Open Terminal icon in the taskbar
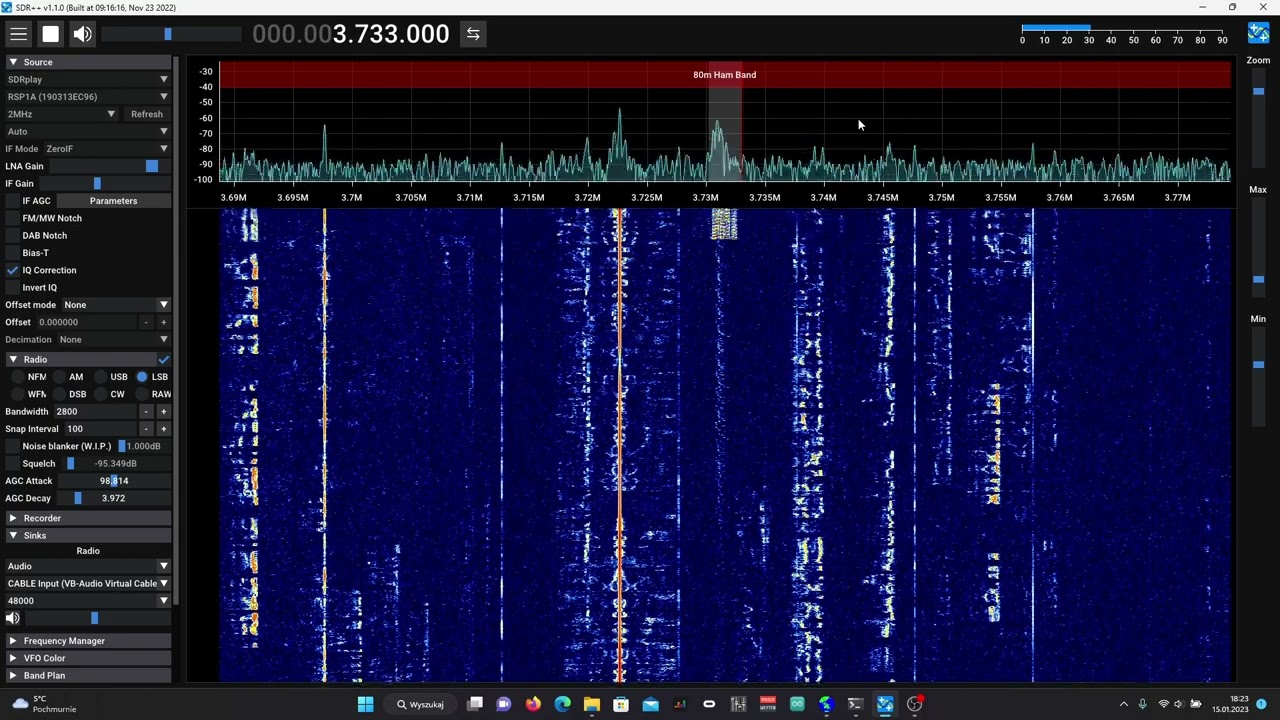This screenshot has width=1280, height=720. [x=855, y=704]
